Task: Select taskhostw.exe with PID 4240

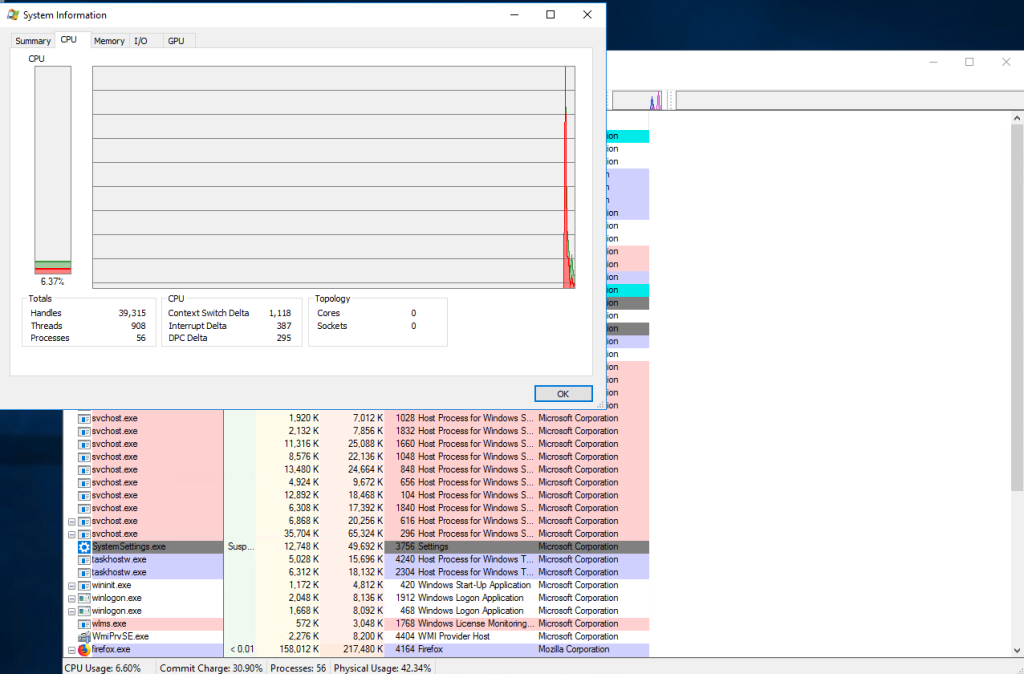Action: (118, 560)
